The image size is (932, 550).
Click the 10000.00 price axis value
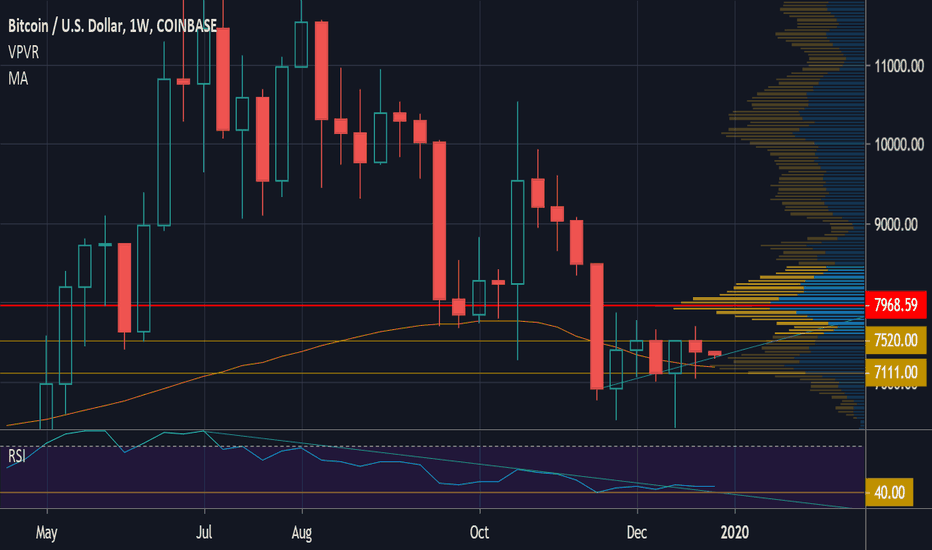click(899, 144)
